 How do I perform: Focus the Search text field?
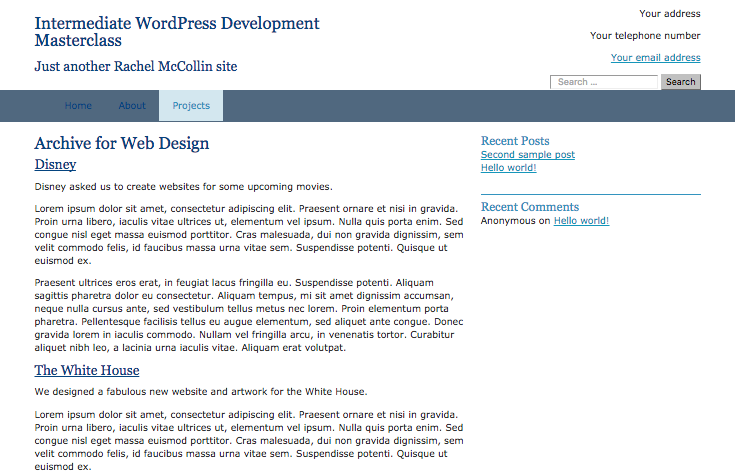[604, 82]
